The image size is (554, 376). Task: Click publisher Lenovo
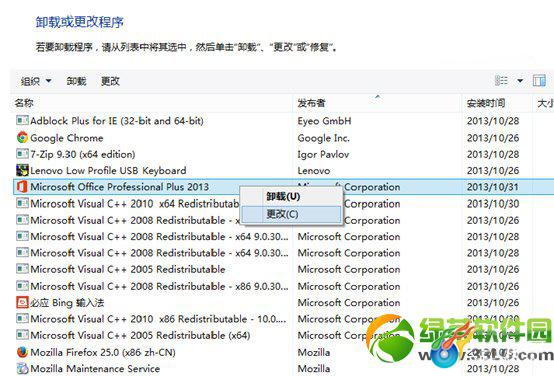point(314,170)
